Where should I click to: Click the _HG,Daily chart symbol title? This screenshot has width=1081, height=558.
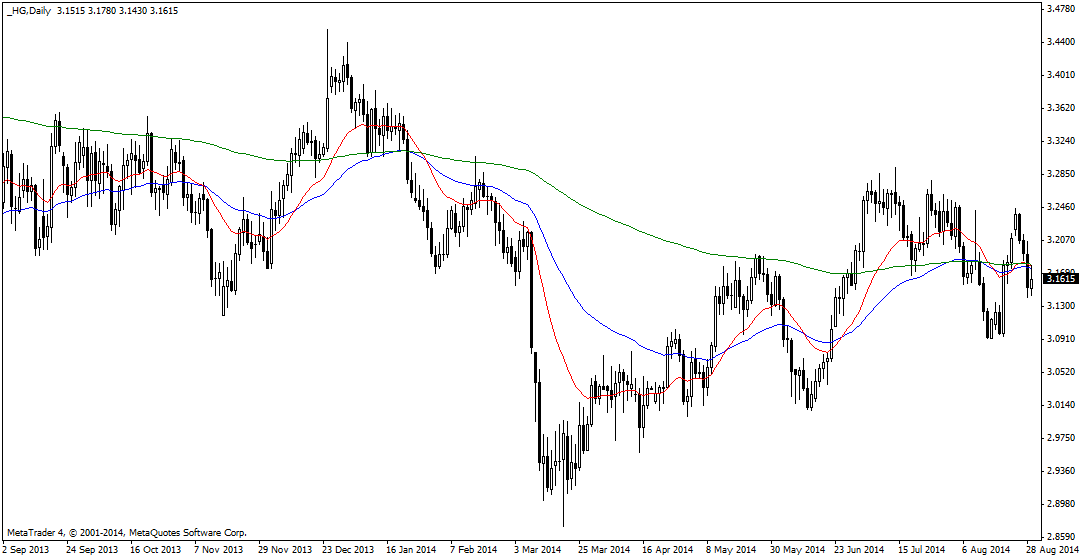pyautogui.click(x=30, y=10)
